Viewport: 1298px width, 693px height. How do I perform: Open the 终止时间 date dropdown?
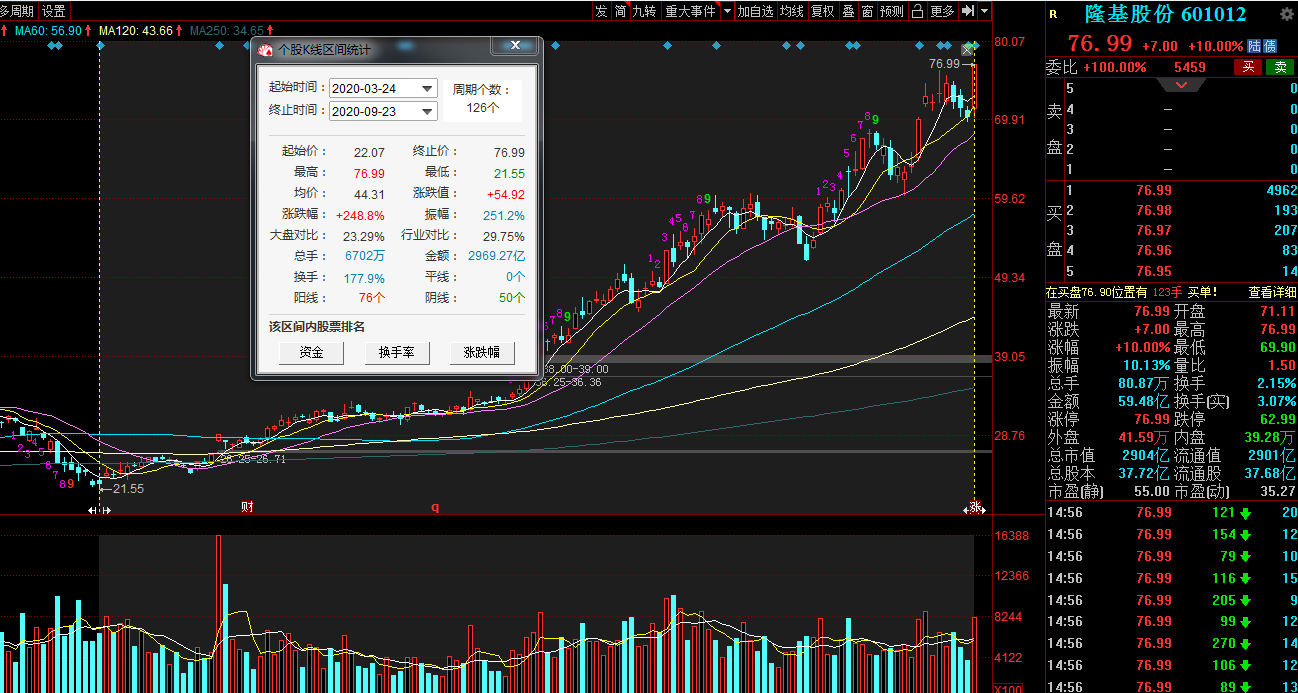click(x=428, y=111)
